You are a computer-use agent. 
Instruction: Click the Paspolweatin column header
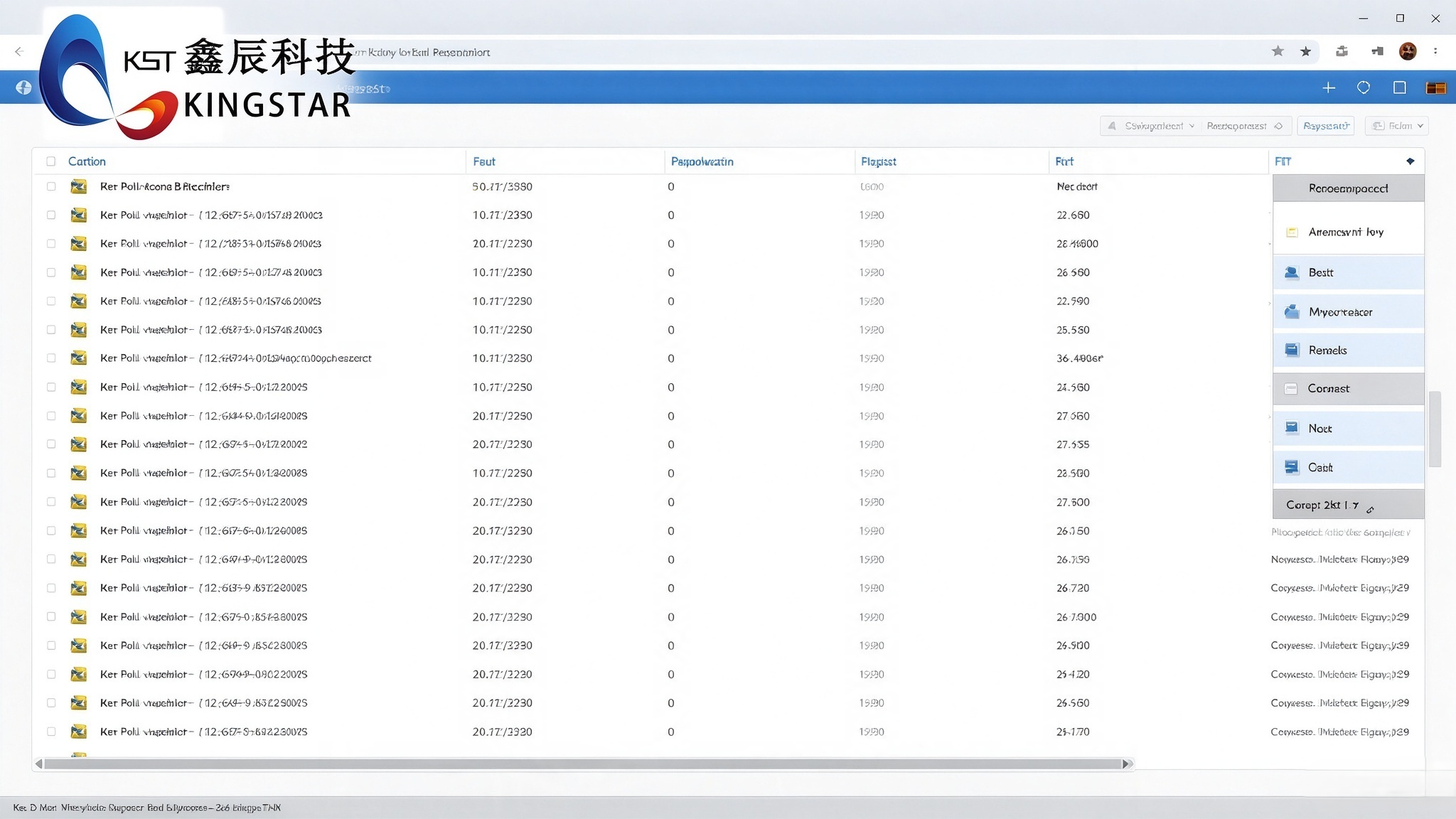pyautogui.click(x=702, y=161)
